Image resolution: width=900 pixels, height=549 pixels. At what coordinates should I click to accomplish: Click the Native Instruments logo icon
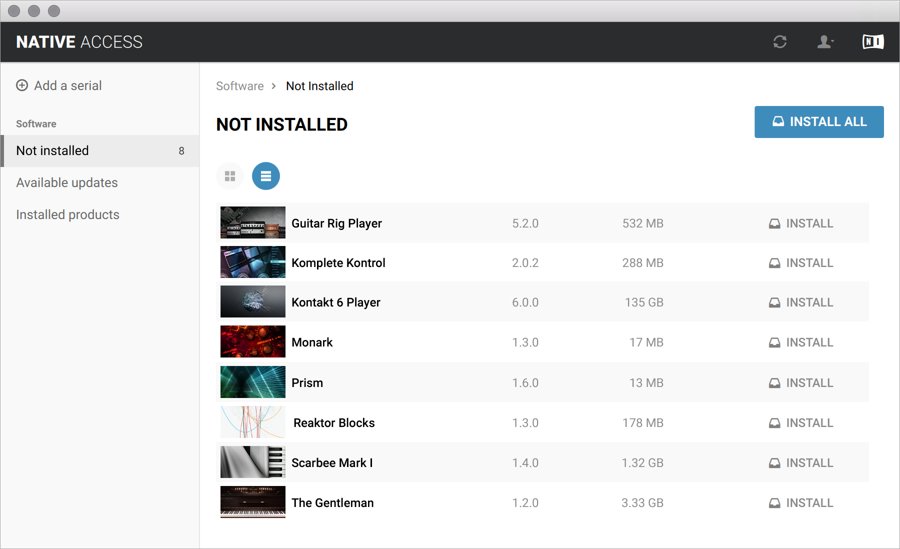pyautogui.click(x=873, y=42)
